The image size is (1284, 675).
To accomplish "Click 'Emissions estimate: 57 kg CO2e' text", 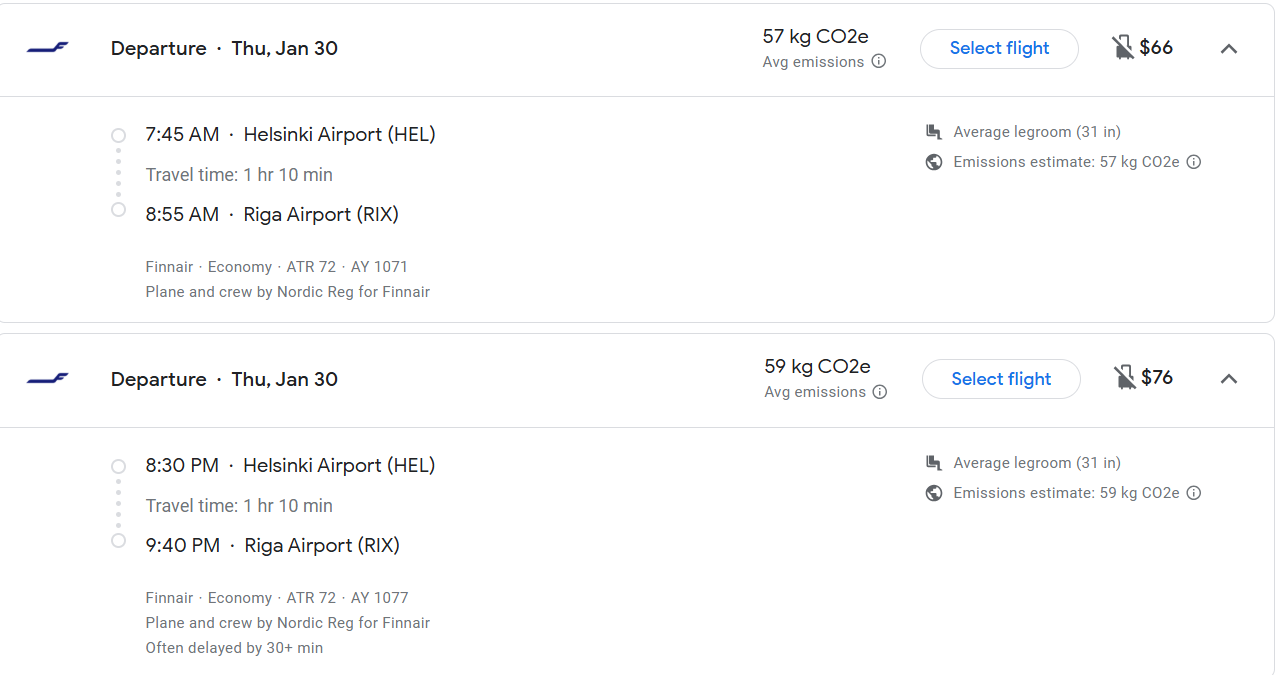I will (1066, 162).
